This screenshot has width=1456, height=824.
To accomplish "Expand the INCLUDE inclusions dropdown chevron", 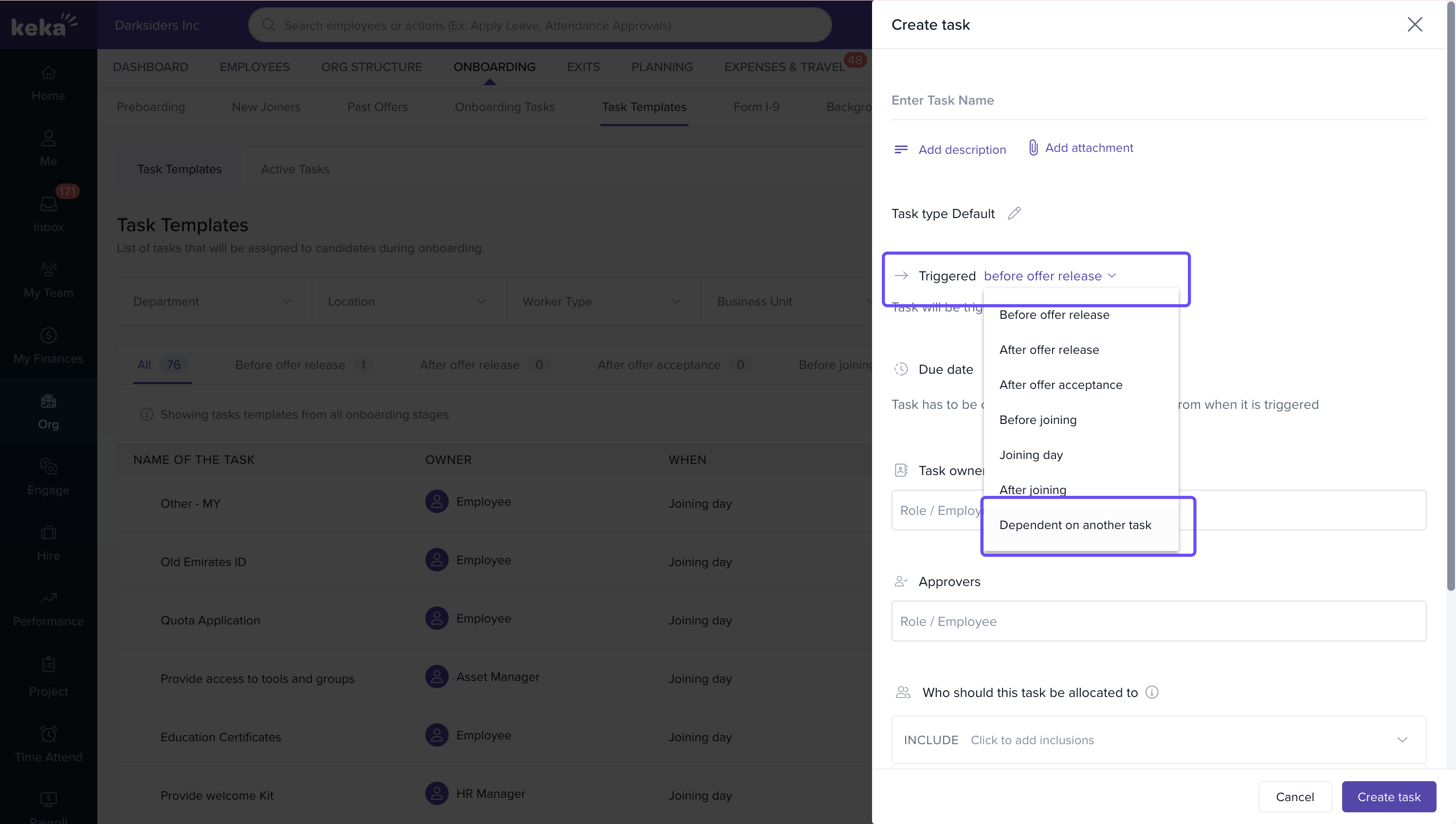I will [1401, 740].
